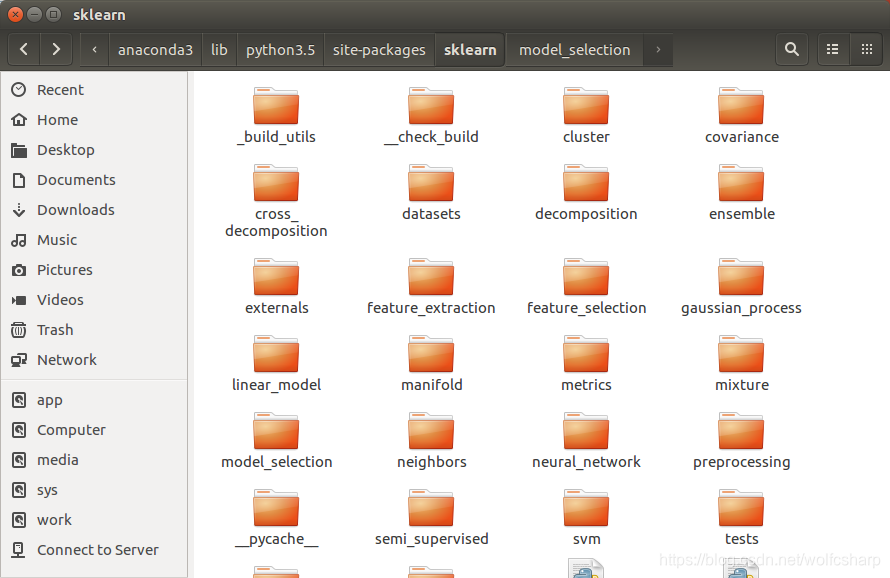Viewport: 890px width, 578px height.
Task: Jump to anaconda3 in the path bar
Action: click(x=155, y=50)
